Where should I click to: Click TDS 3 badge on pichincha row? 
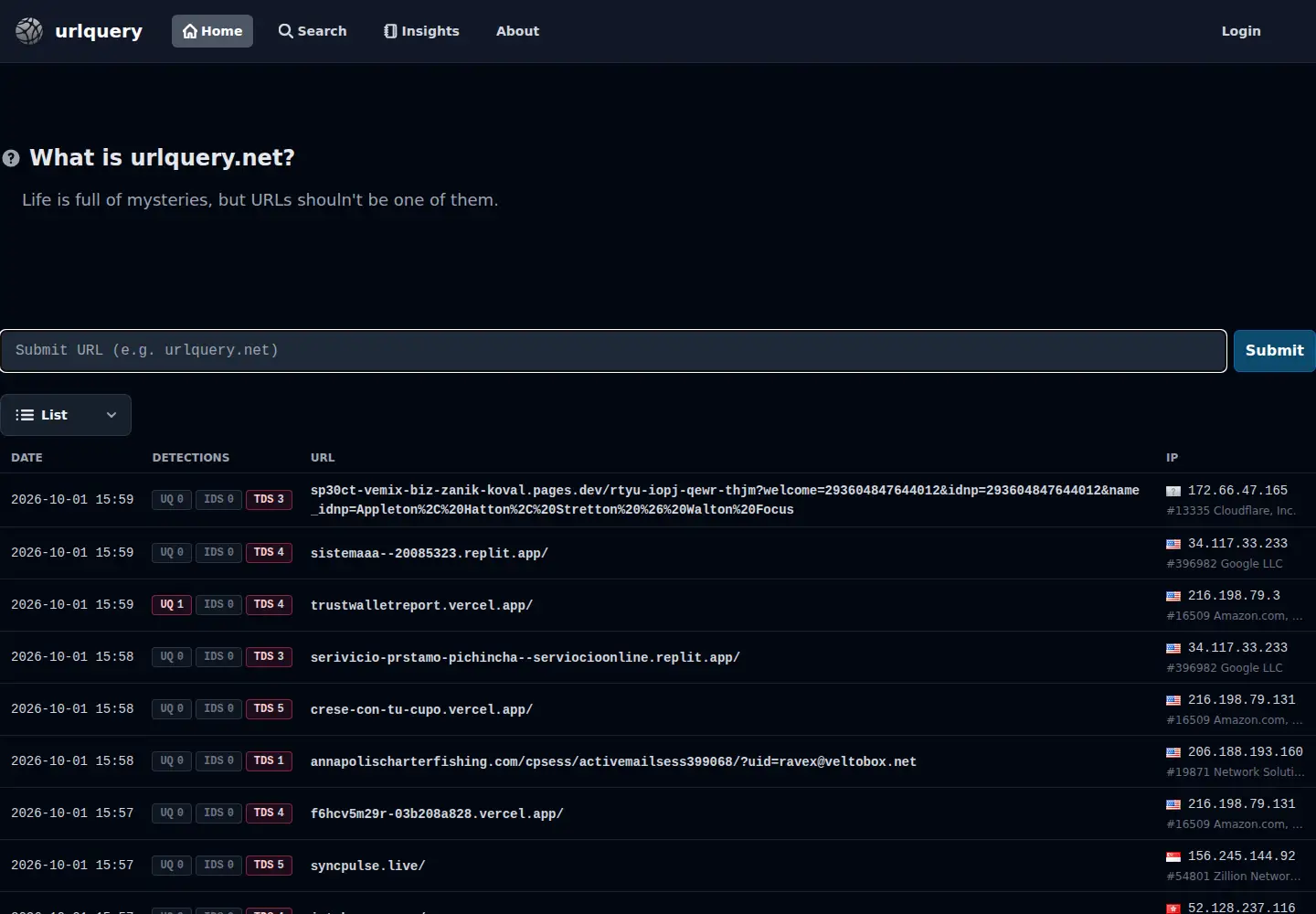[269, 657]
